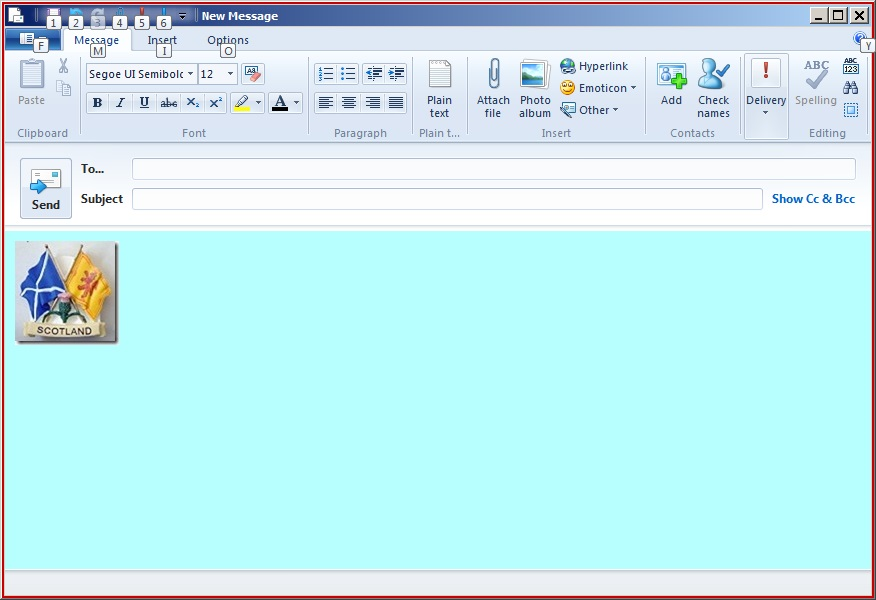Insert a Hyperlink
The image size is (876, 600).
[594, 66]
